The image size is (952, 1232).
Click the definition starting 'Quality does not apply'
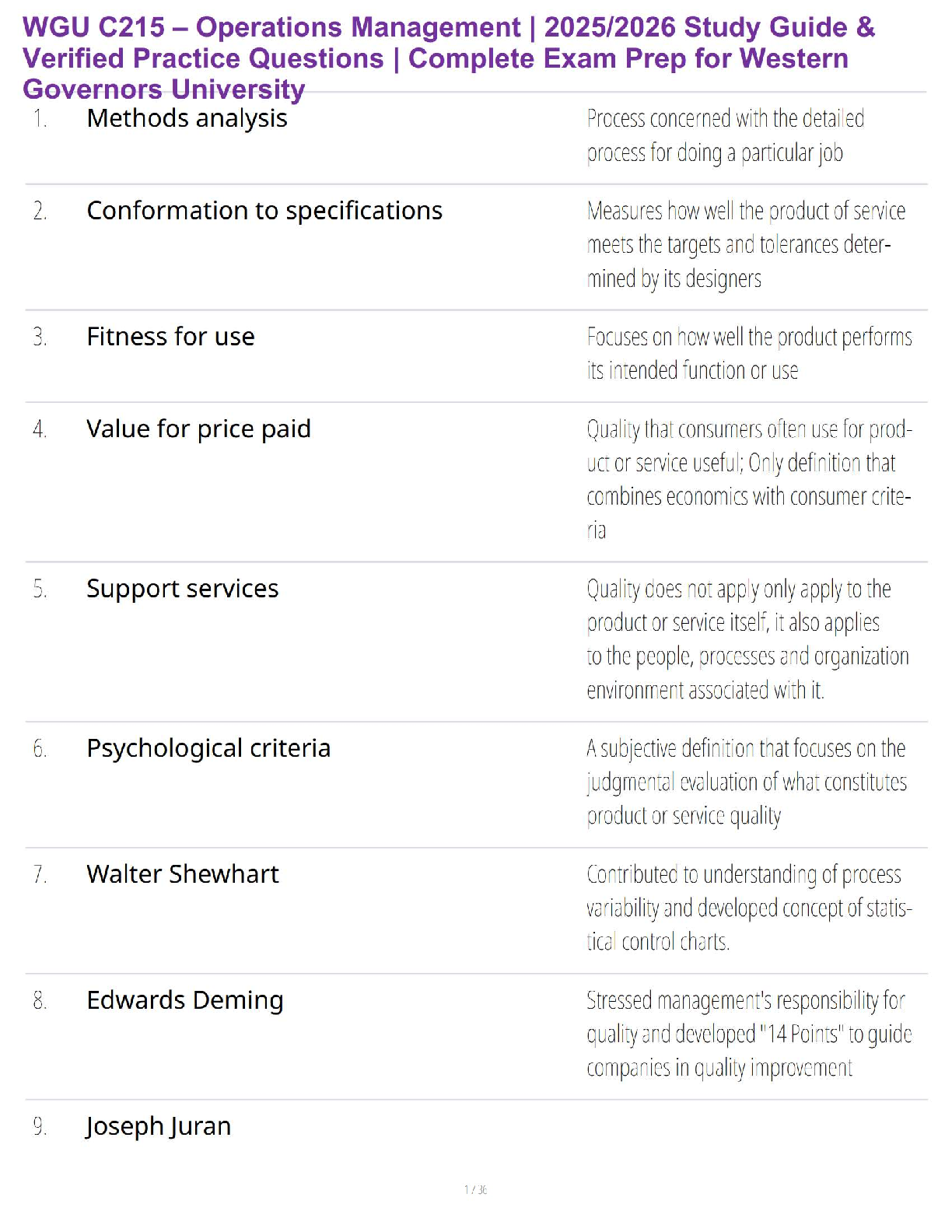tap(747, 639)
